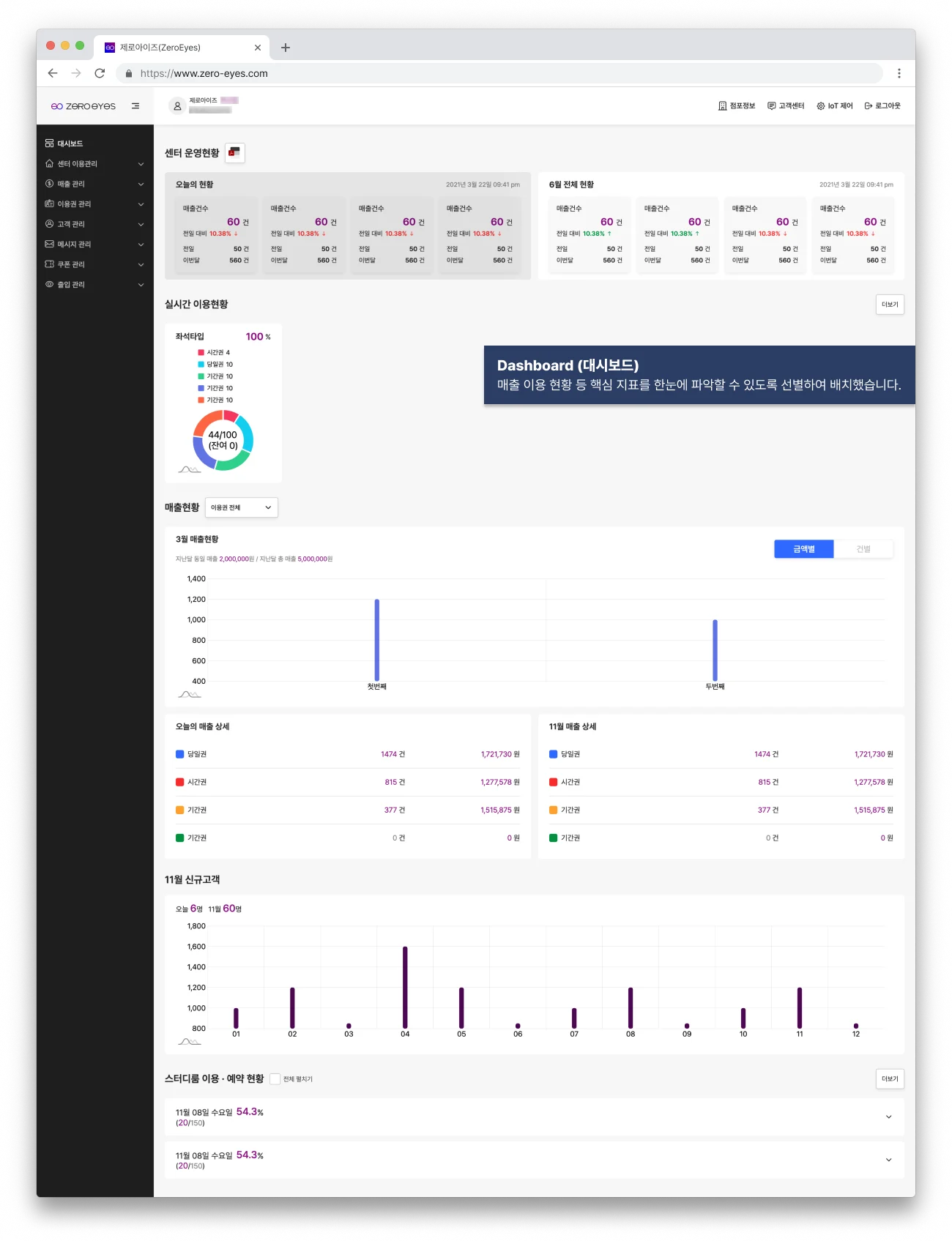Reload the page with browser refresh icon
This screenshot has width=952, height=1241.
[100, 73]
